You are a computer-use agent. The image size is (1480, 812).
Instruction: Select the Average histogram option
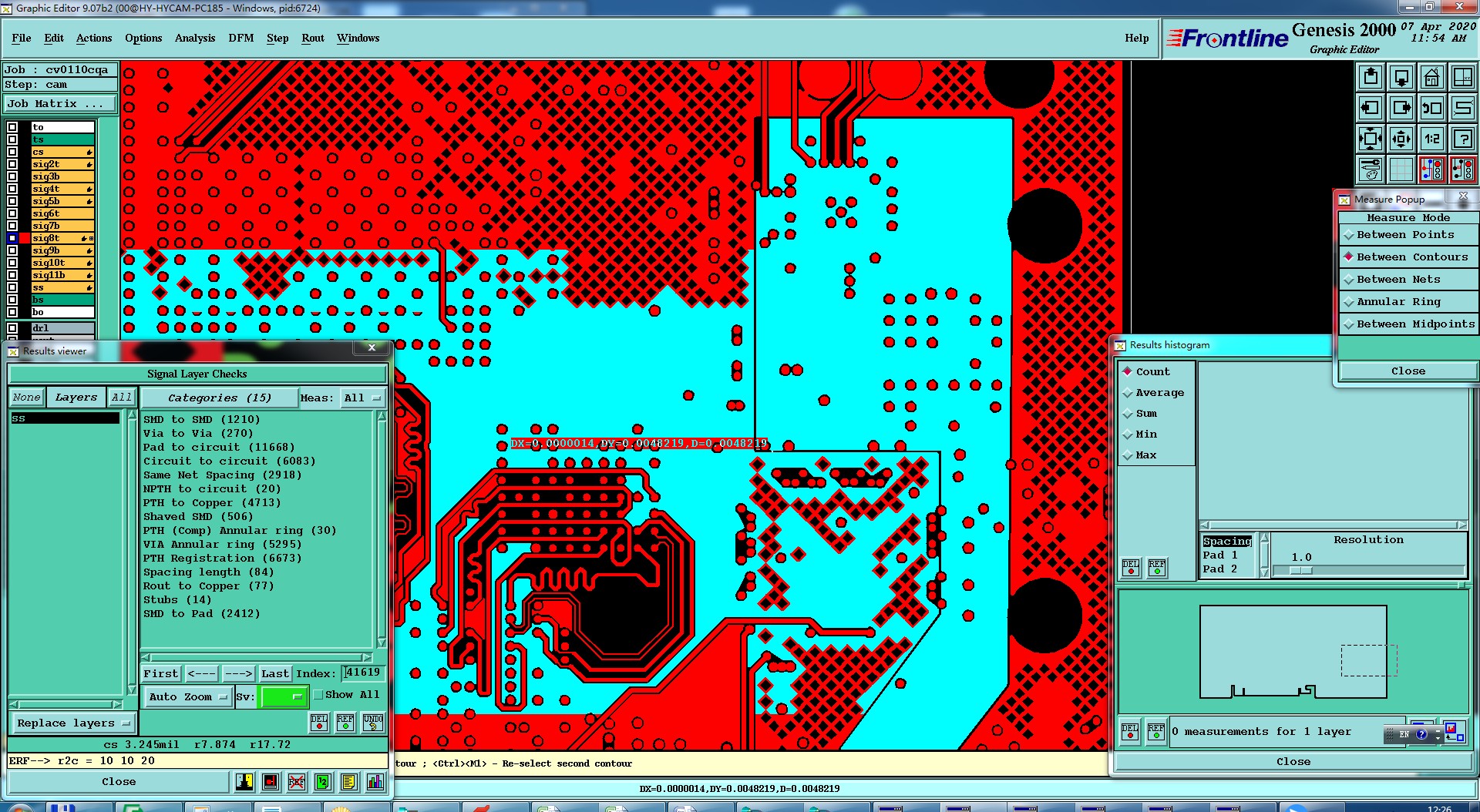click(1152, 393)
